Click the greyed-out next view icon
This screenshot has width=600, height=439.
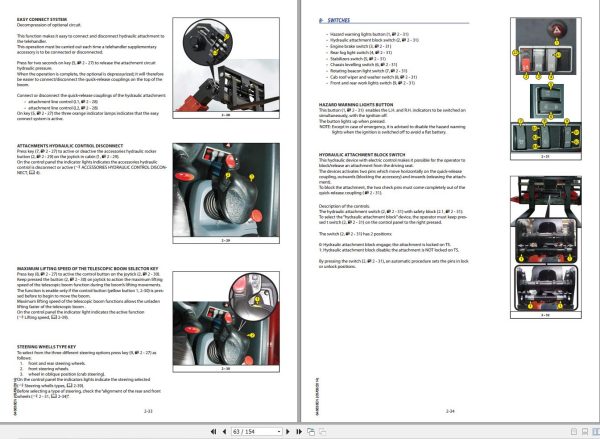323,432
